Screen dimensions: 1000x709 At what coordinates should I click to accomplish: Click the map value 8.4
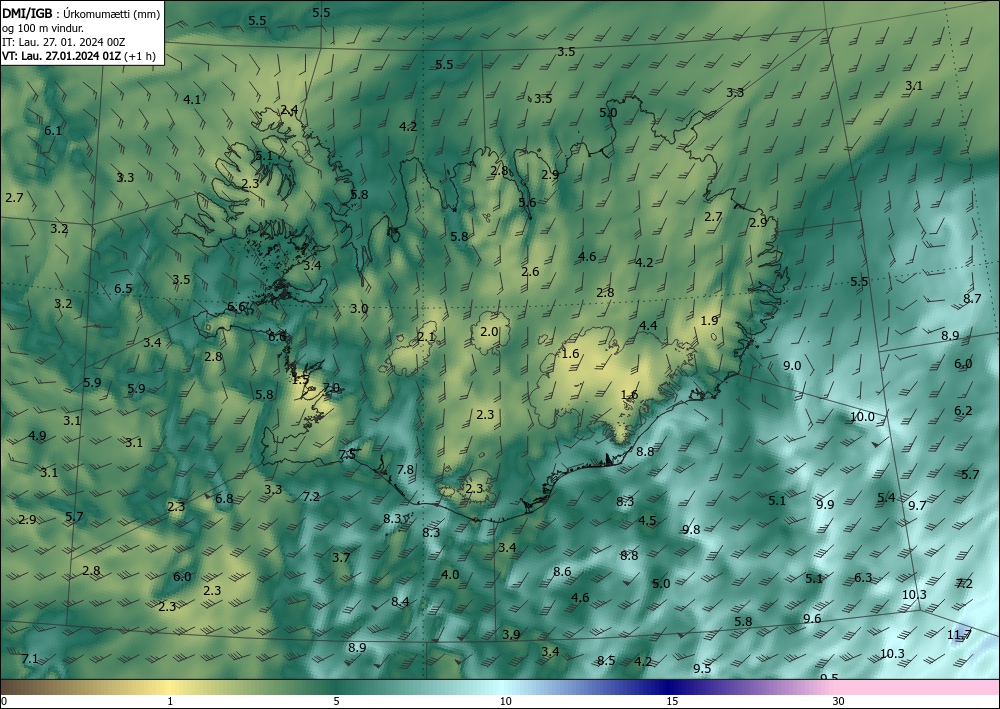coord(400,601)
